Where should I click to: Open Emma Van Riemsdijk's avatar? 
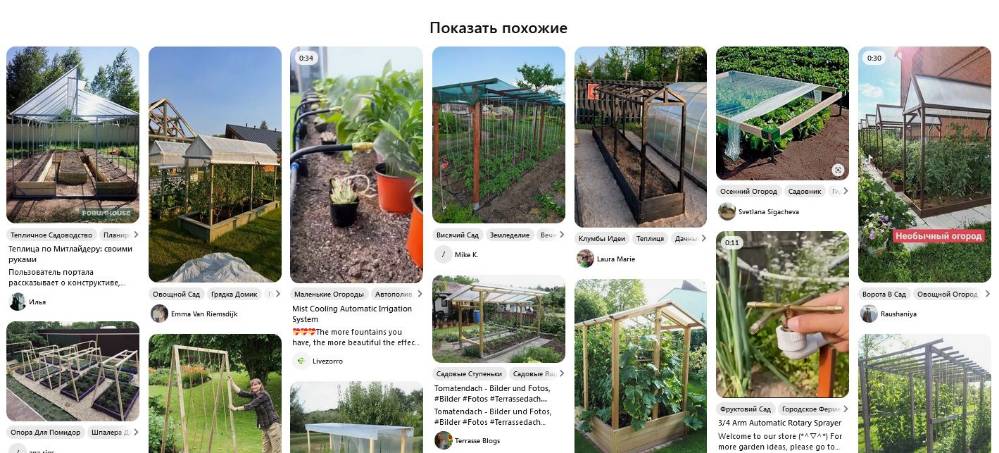(159, 313)
